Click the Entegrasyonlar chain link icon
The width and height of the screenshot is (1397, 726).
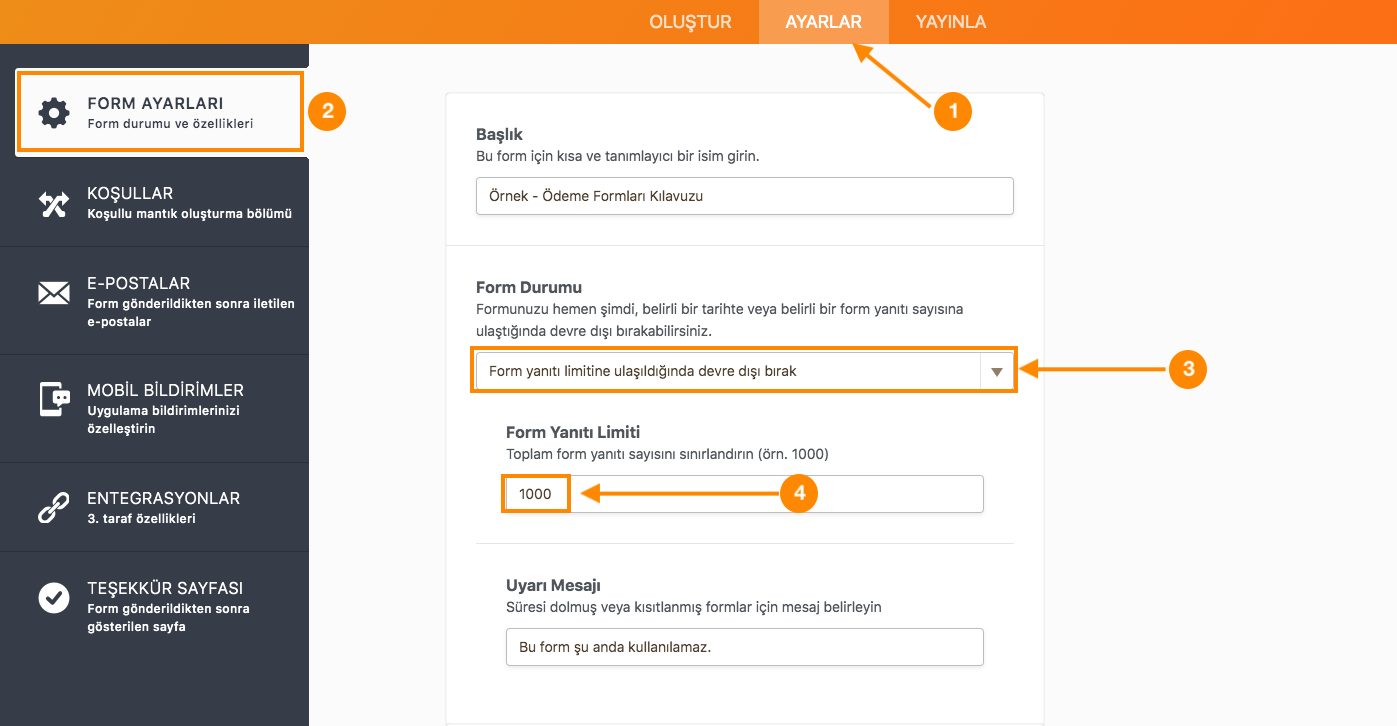click(53, 508)
